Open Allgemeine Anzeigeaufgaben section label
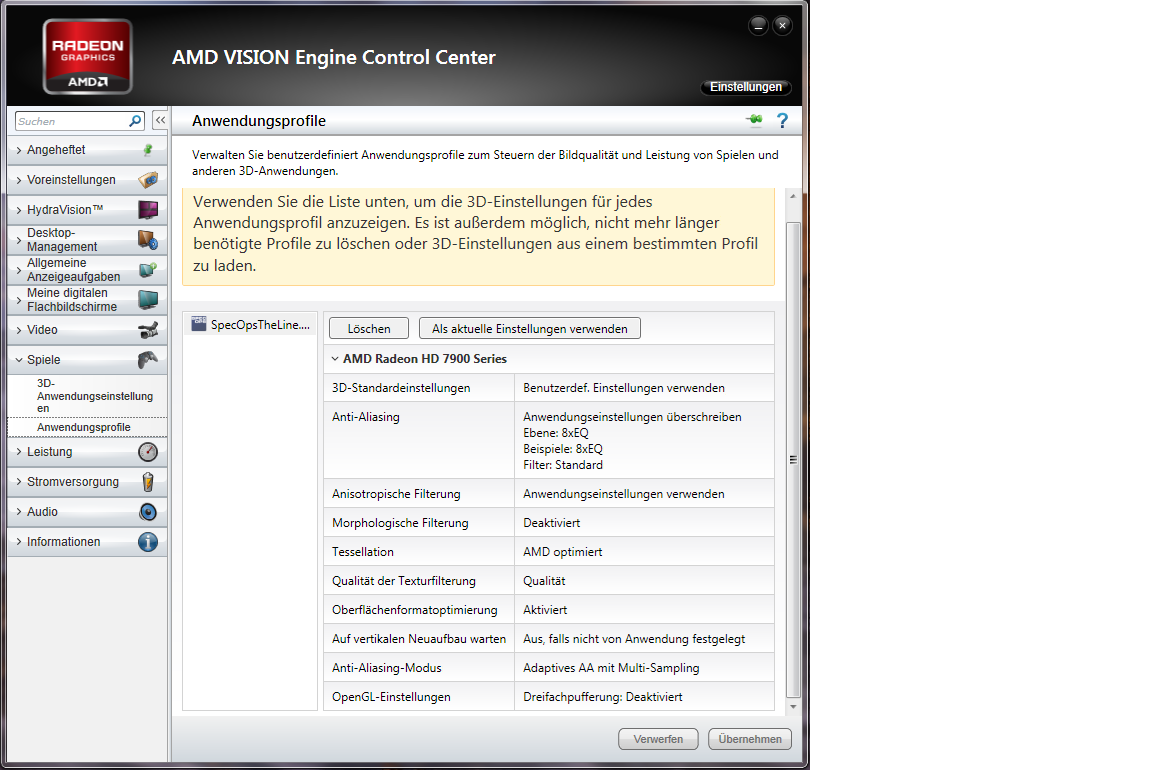This screenshot has width=1152, height=770. [x=73, y=270]
